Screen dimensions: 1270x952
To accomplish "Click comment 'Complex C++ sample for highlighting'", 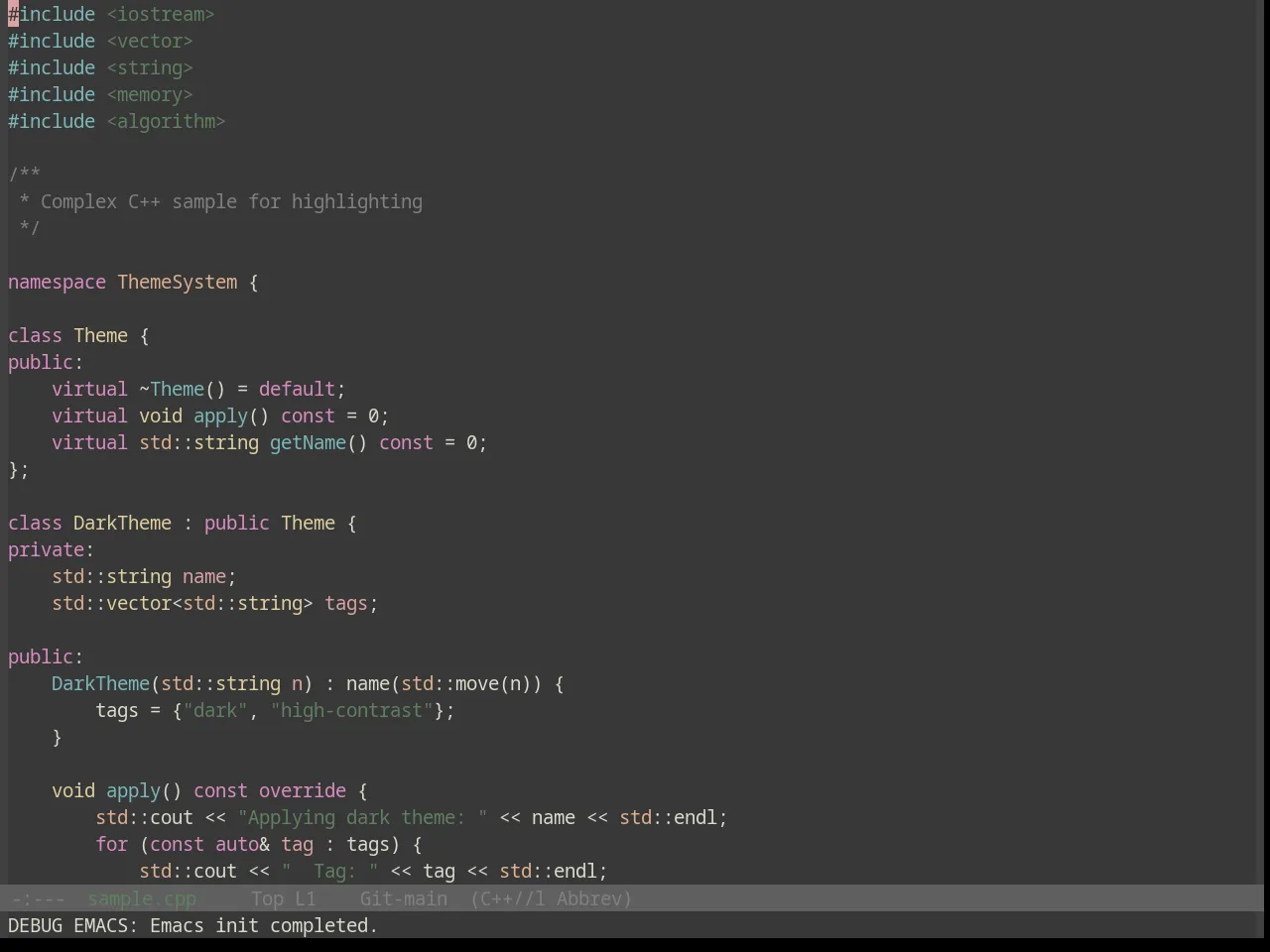I will pos(231,201).
